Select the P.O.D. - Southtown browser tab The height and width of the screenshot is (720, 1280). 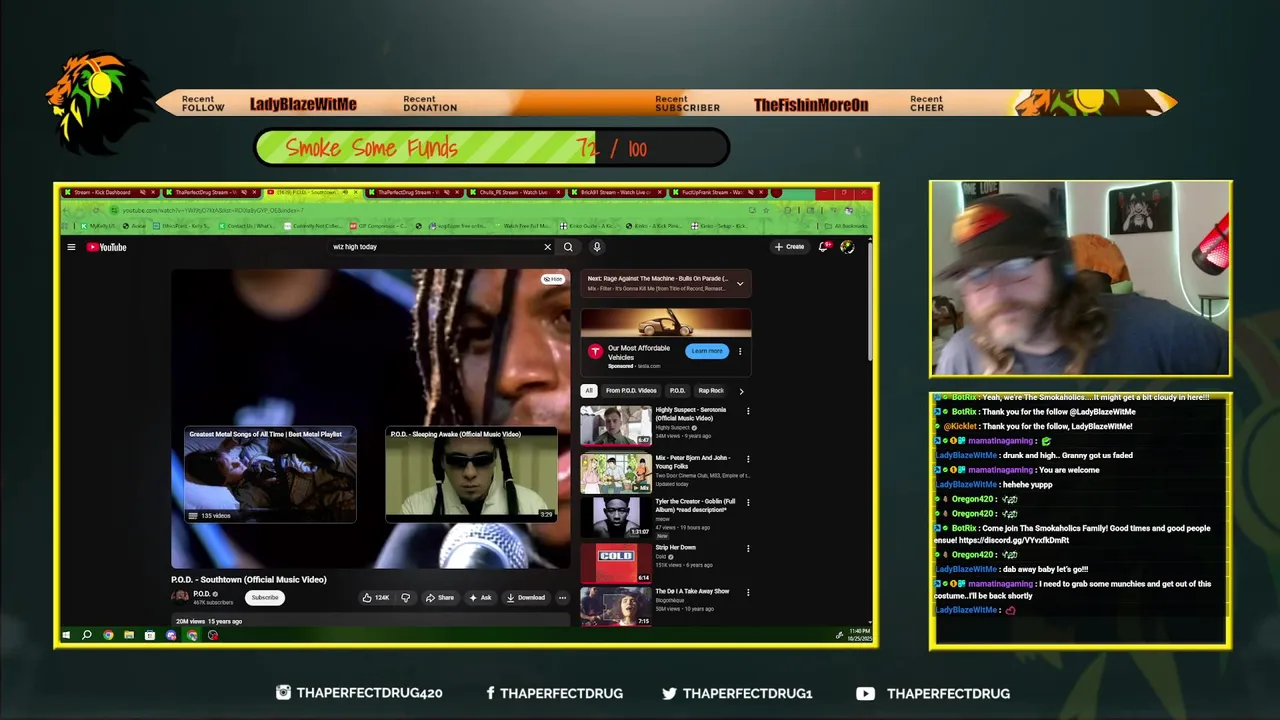pyautogui.click(x=311, y=192)
